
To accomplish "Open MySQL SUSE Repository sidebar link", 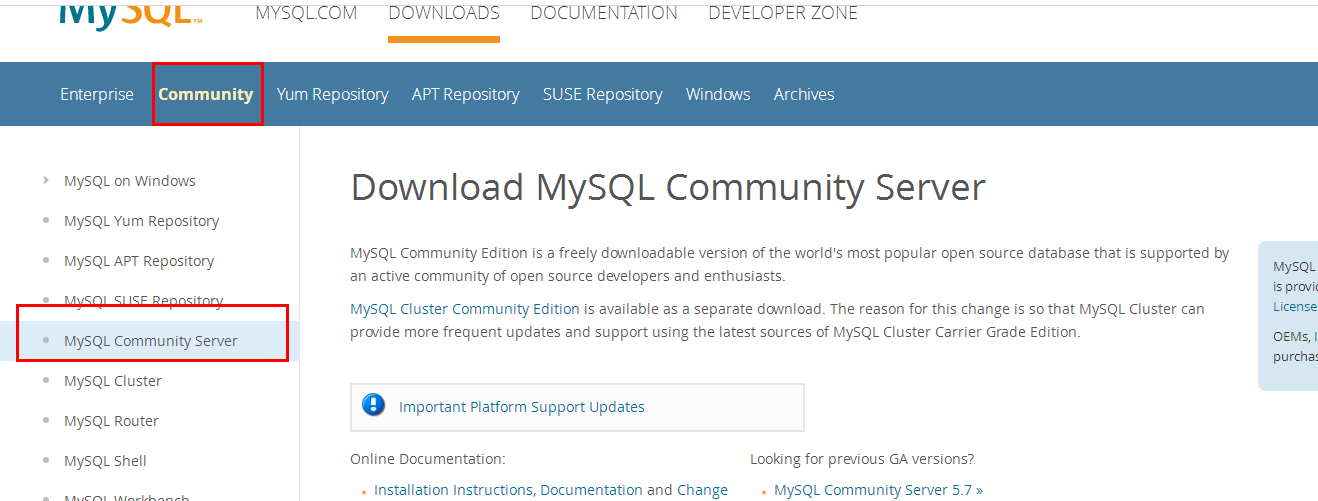I will click(x=144, y=301).
